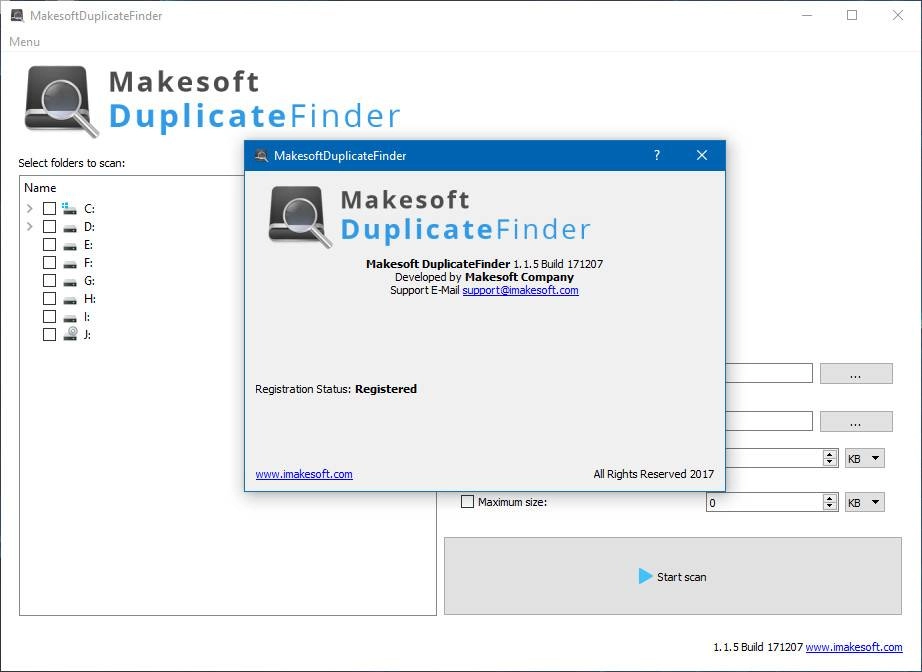Screen dimensions: 922x672
Task: Tick the C: drive checkbox
Action: [49, 208]
